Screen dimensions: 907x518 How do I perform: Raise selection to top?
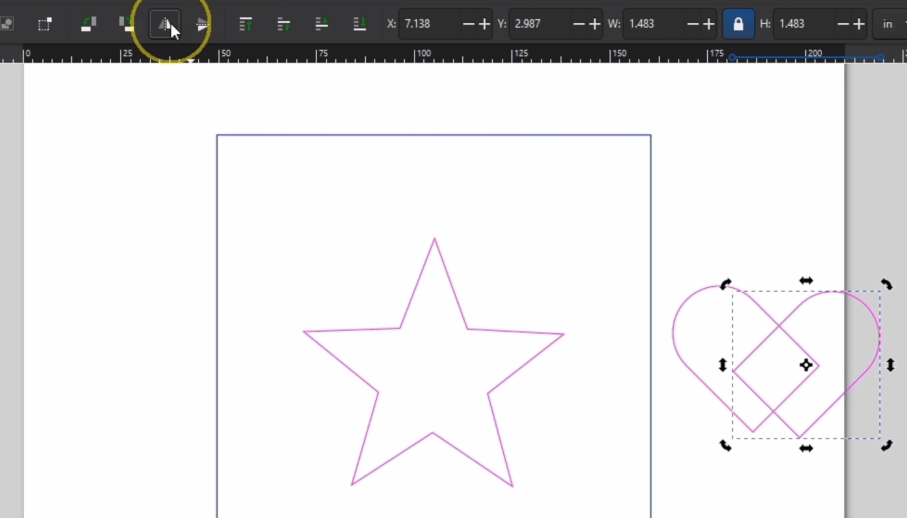245,23
